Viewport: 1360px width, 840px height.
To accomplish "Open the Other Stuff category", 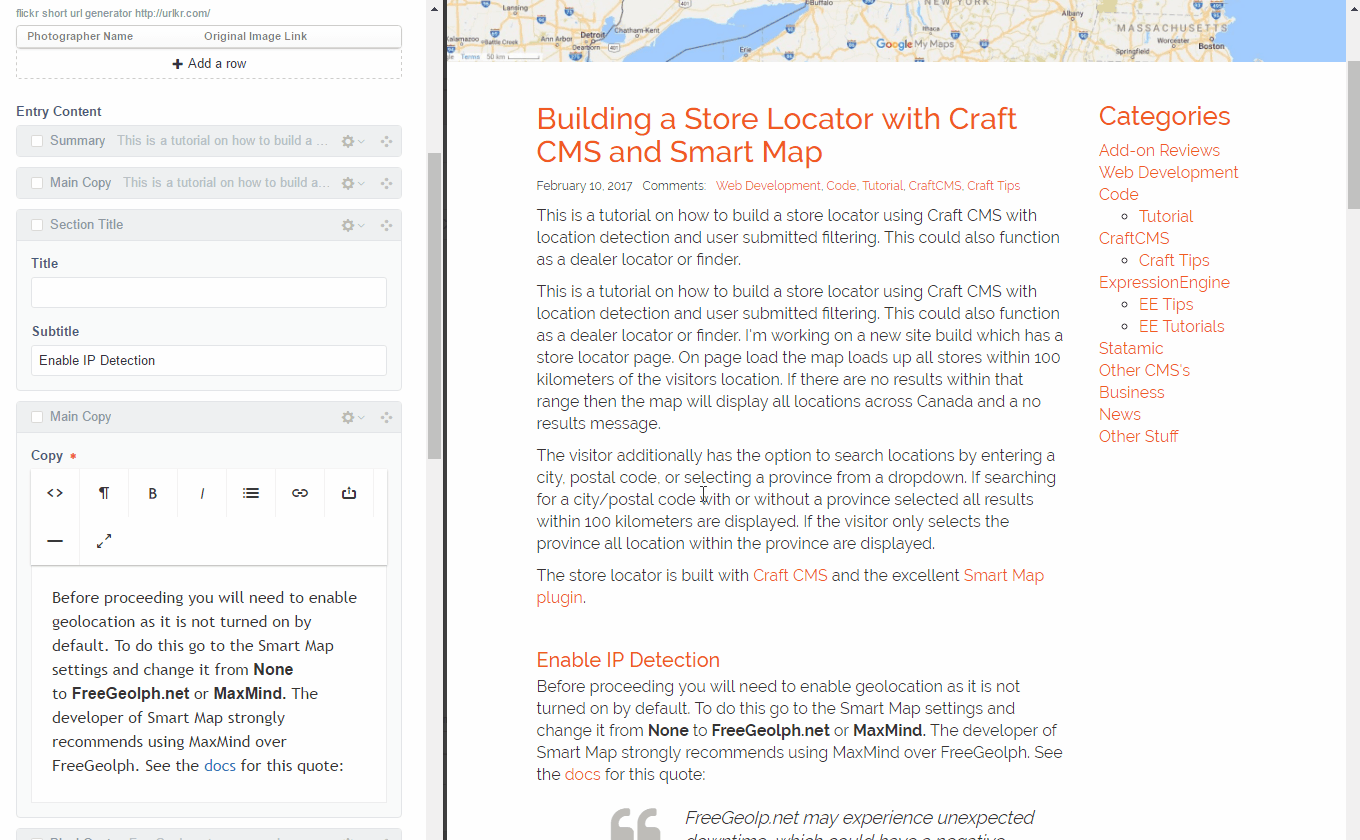I will click(x=1138, y=436).
